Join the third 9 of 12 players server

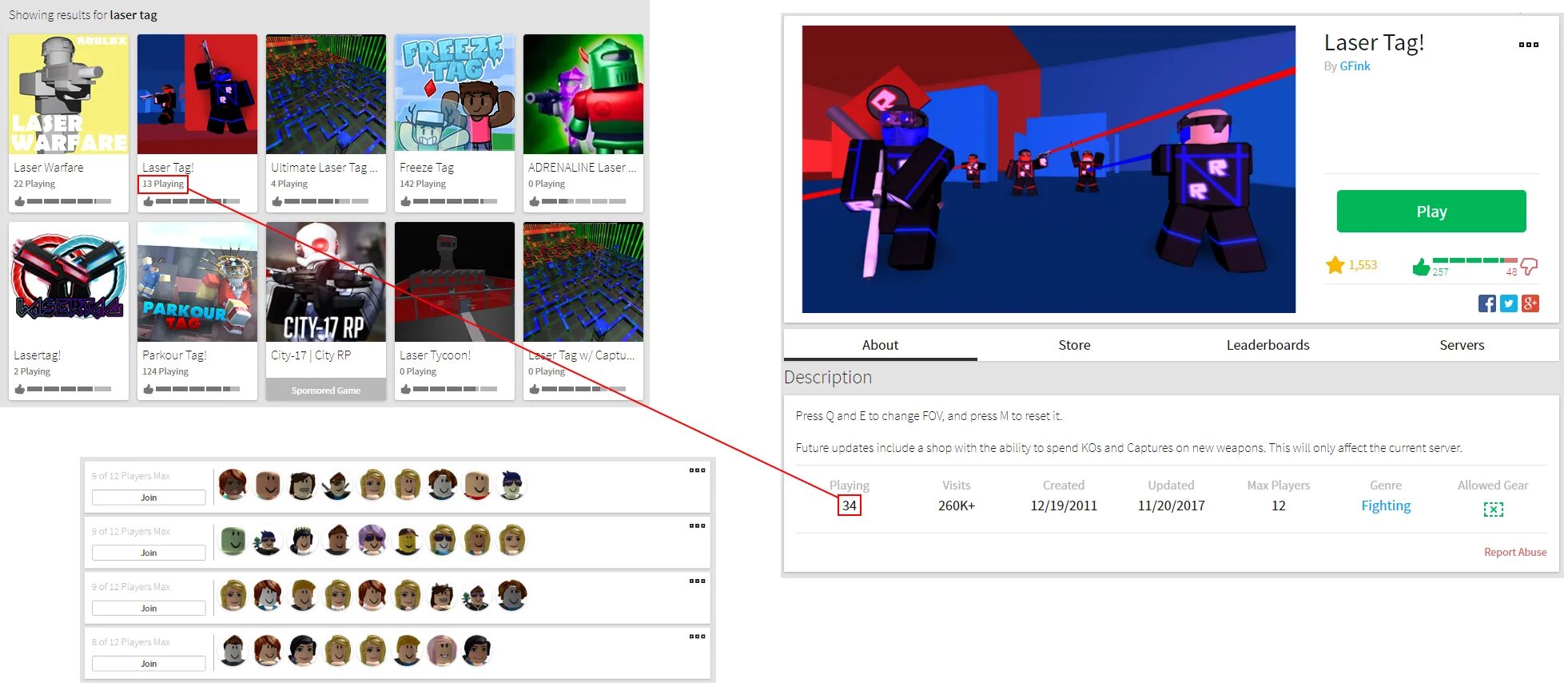(x=149, y=609)
